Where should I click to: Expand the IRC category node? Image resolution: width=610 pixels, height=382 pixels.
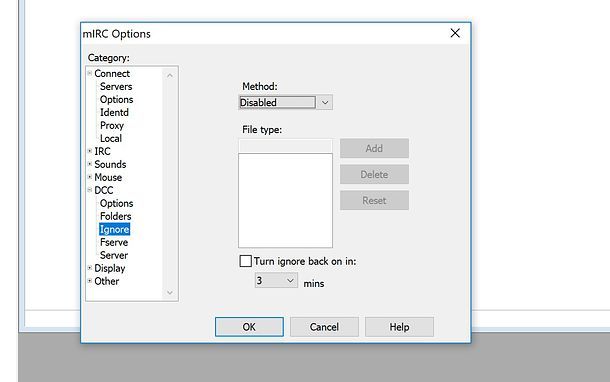pyautogui.click(x=90, y=151)
